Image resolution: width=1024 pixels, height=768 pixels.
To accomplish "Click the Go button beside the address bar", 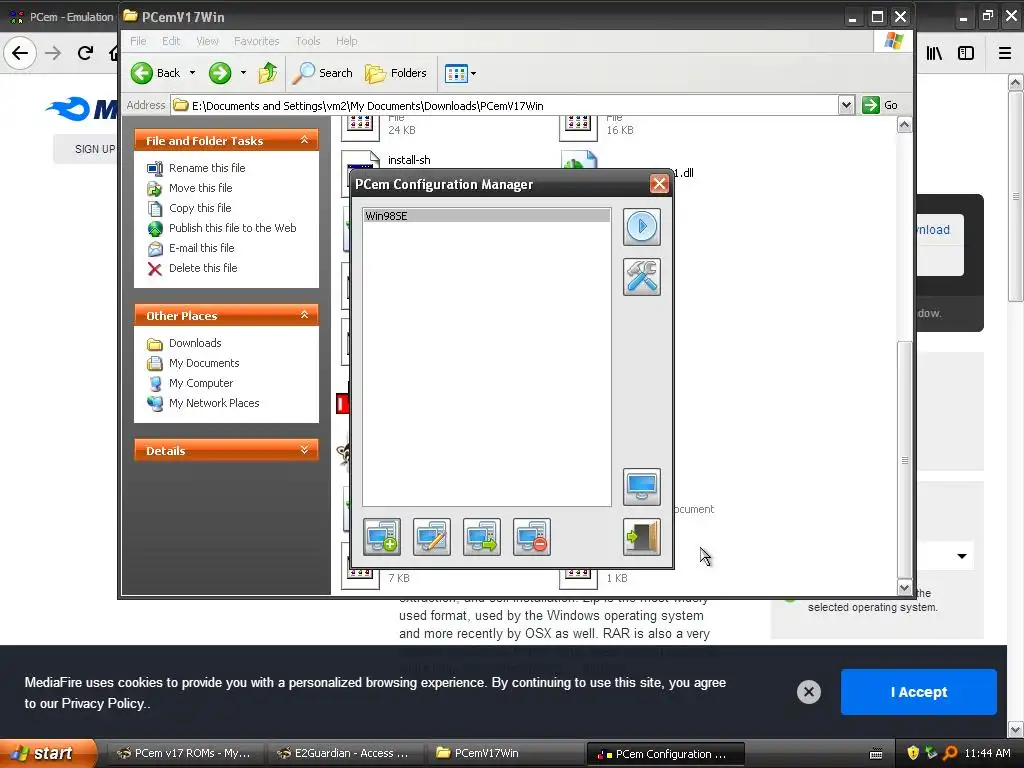I will tap(880, 105).
